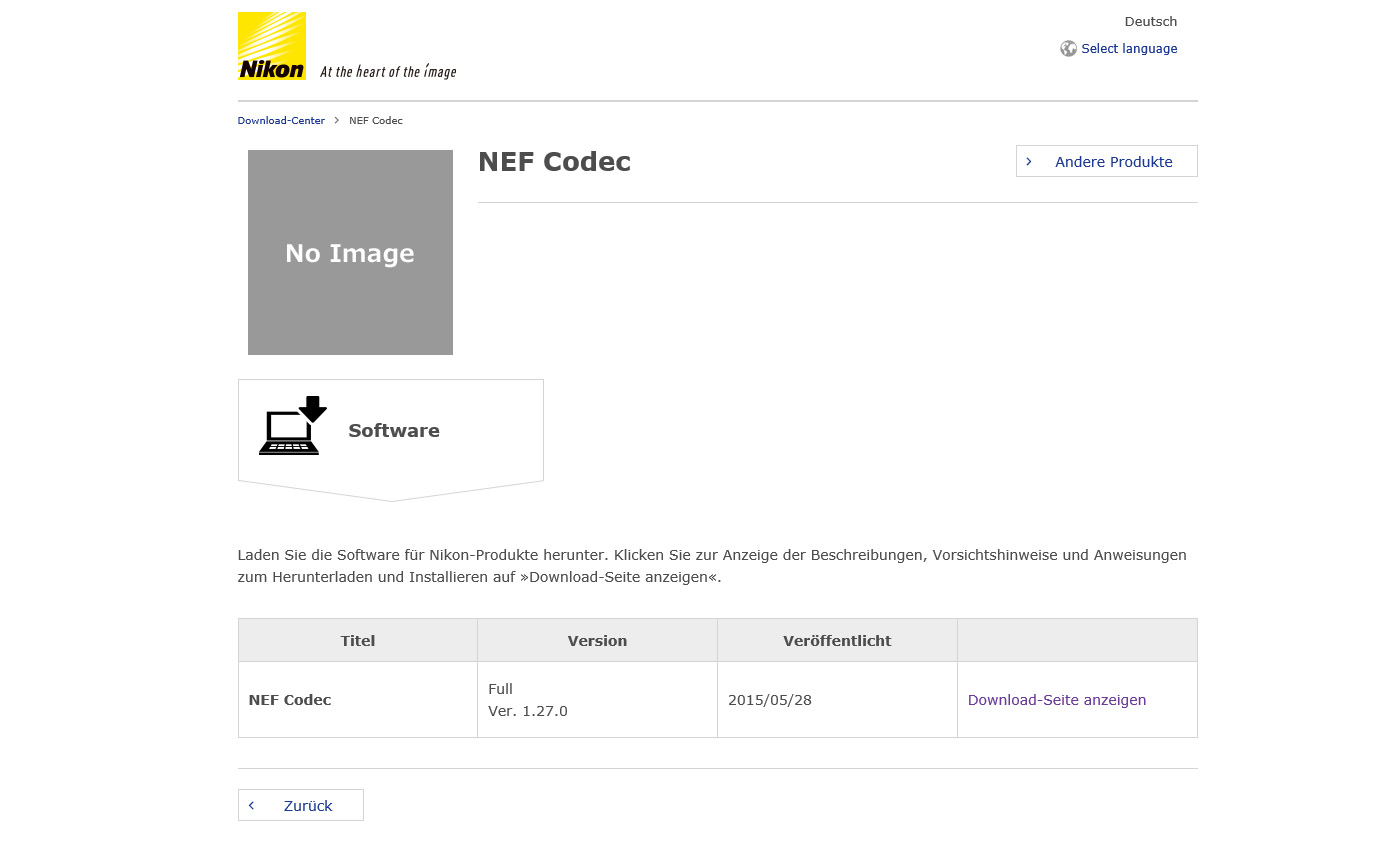Click the Version column header
Image resolution: width=1383 pixels, height=851 pixels.
(x=597, y=640)
